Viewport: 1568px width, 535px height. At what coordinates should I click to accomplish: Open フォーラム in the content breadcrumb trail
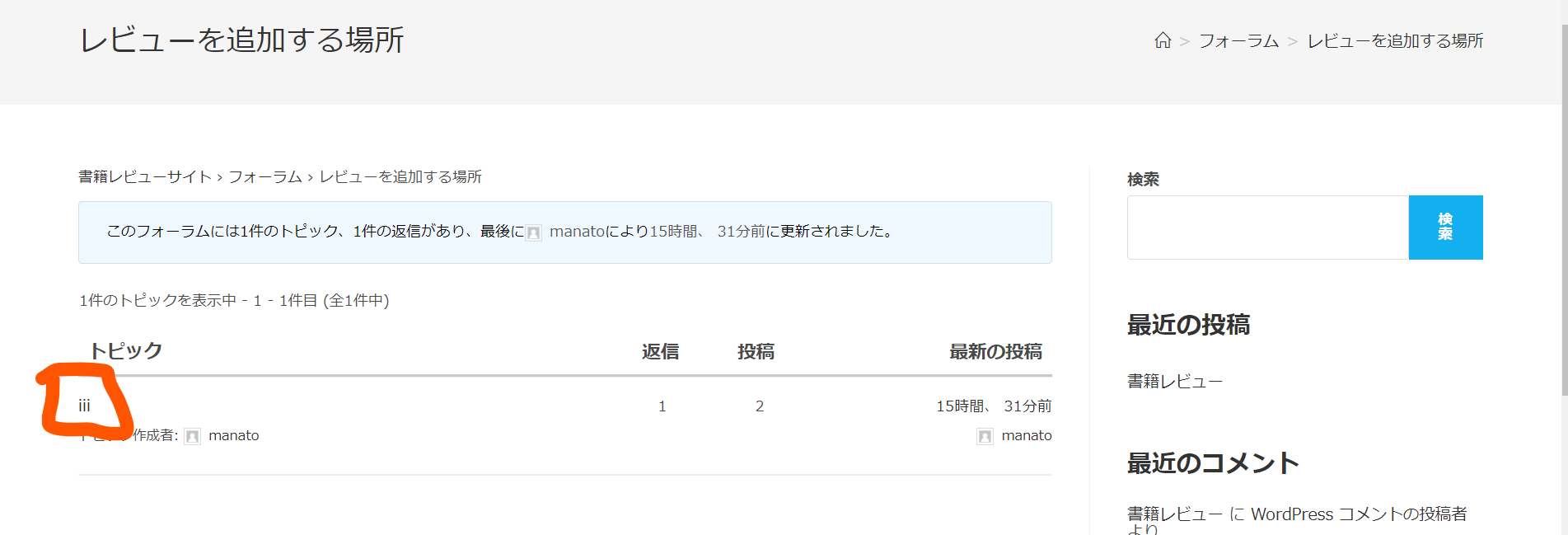point(265,176)
